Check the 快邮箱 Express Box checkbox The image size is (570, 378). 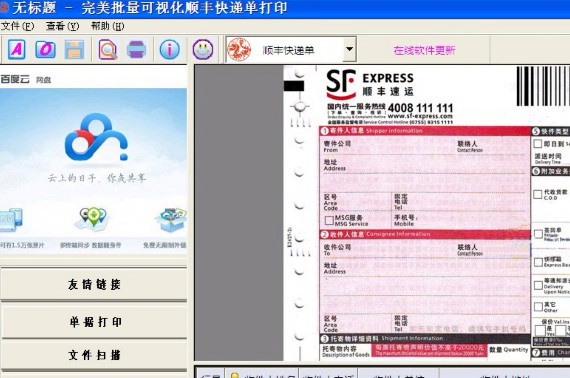tap(538, 262)
